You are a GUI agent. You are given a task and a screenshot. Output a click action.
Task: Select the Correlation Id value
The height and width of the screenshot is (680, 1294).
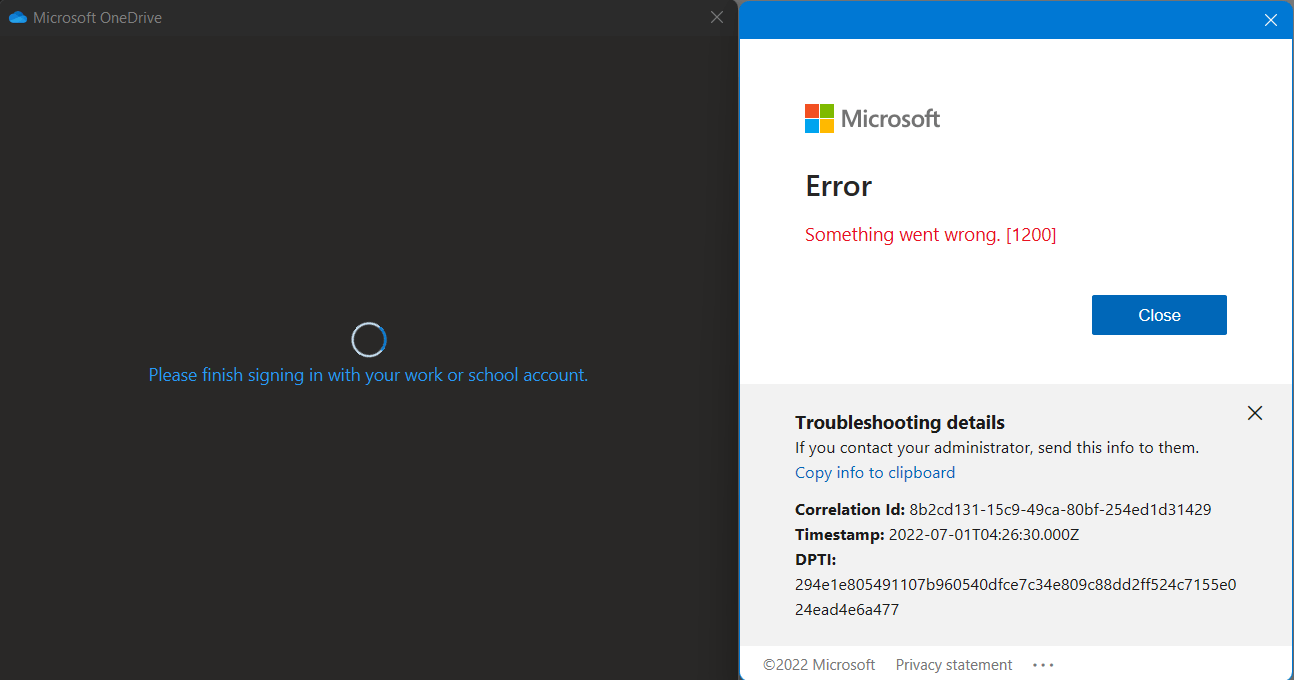pos(1060,509)
